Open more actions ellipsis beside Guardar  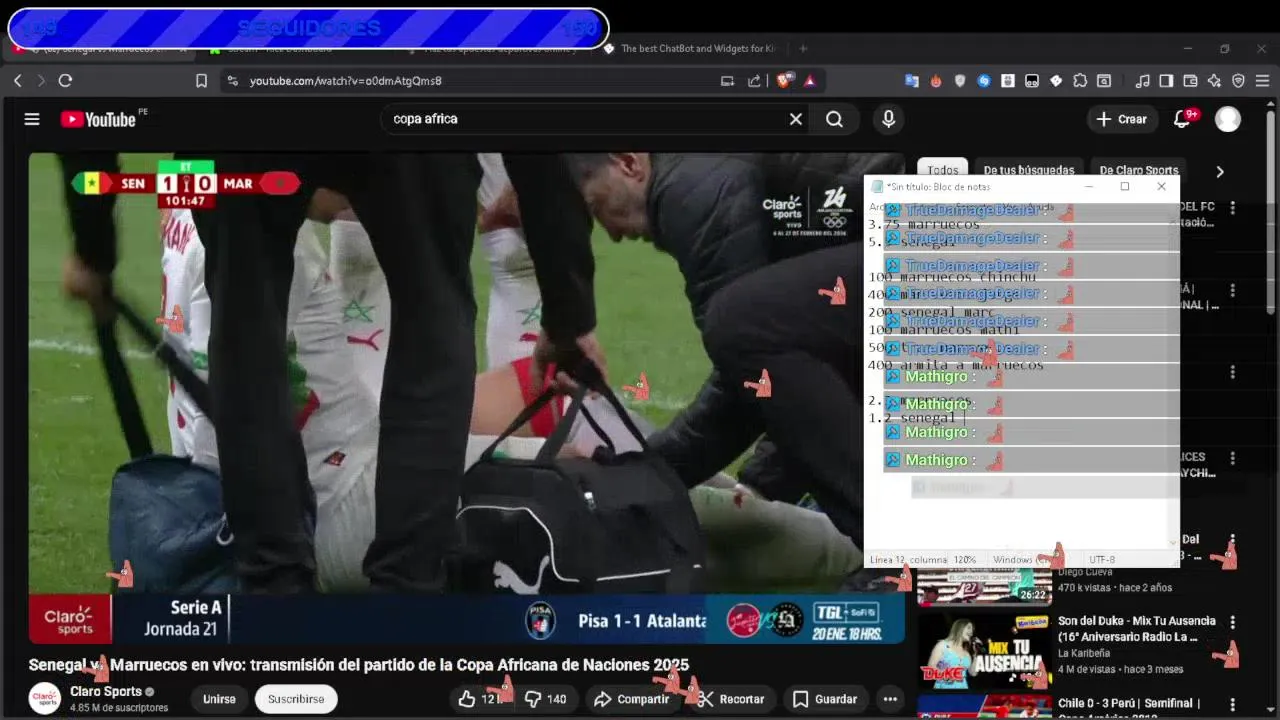(890, 699)
